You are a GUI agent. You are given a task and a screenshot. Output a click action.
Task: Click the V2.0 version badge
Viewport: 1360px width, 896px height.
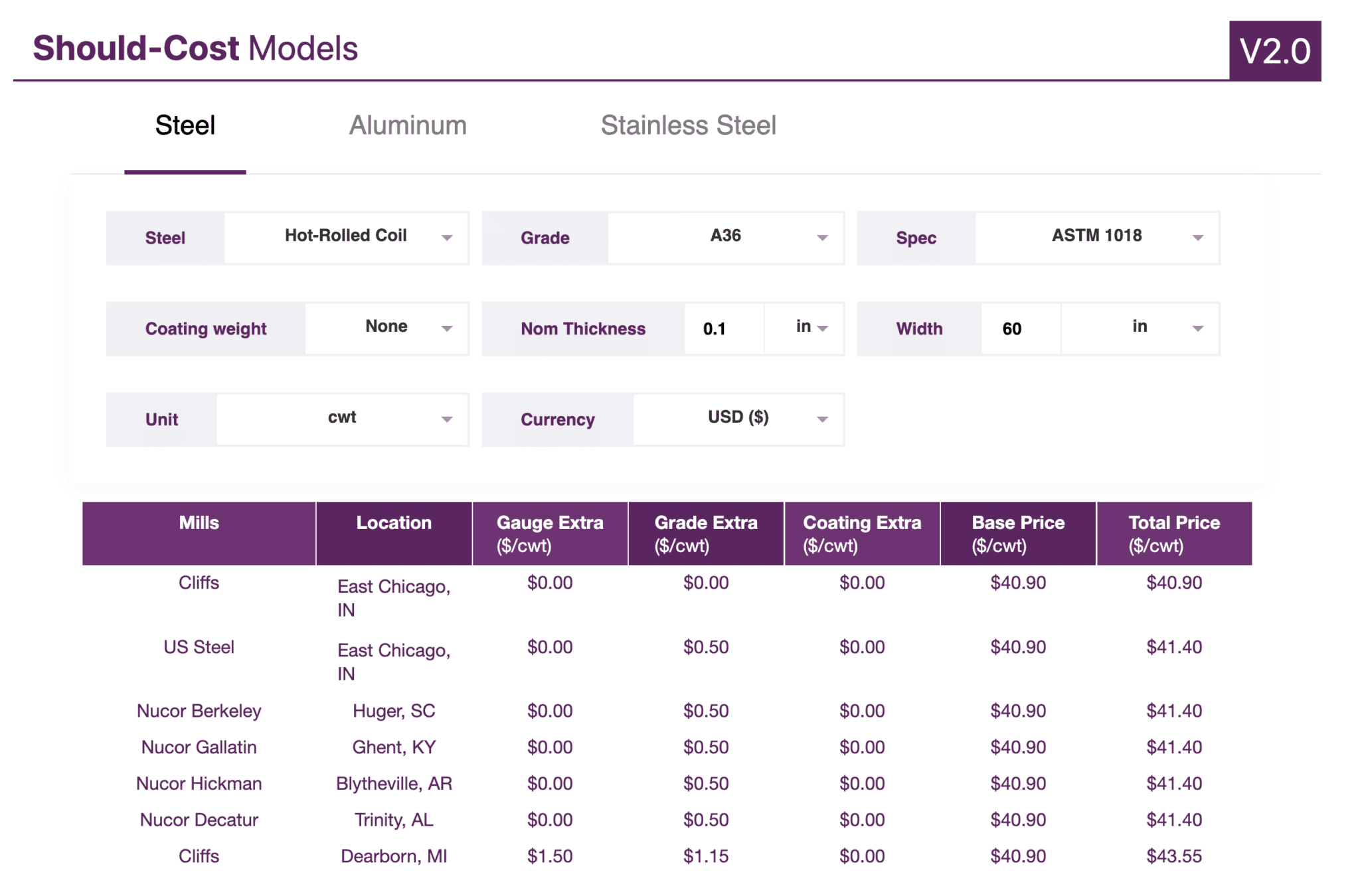coord(1274,51)
